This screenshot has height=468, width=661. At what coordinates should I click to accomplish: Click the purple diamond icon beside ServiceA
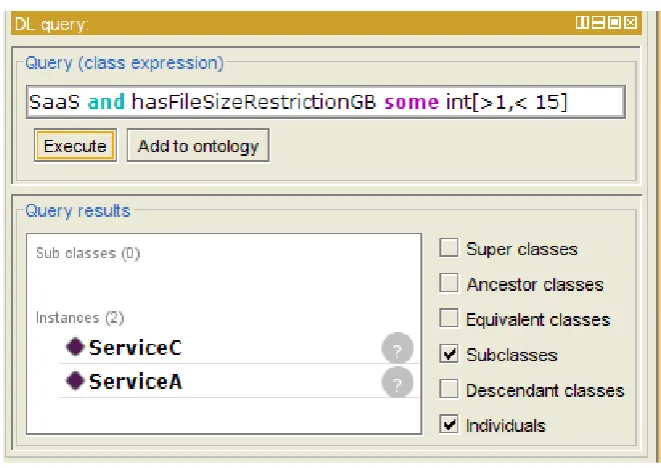75,380
